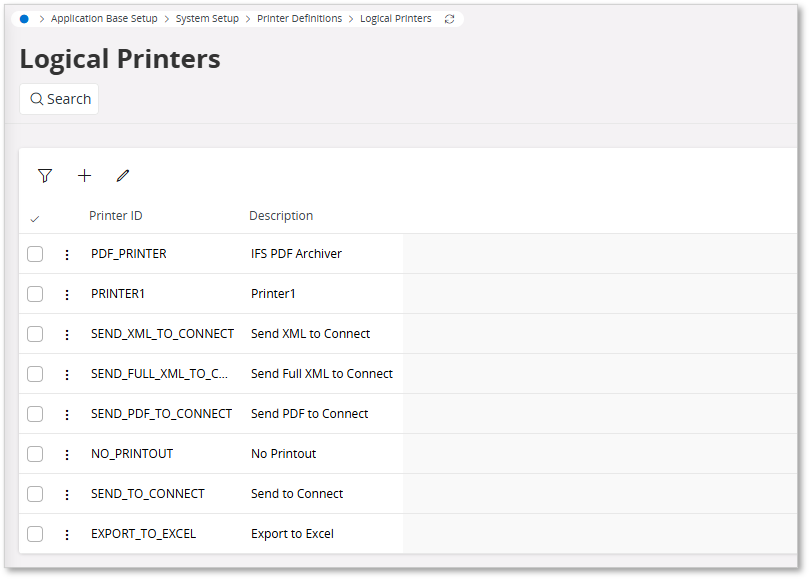Open the filter panel using the funnel icon

tap(44, 175)
